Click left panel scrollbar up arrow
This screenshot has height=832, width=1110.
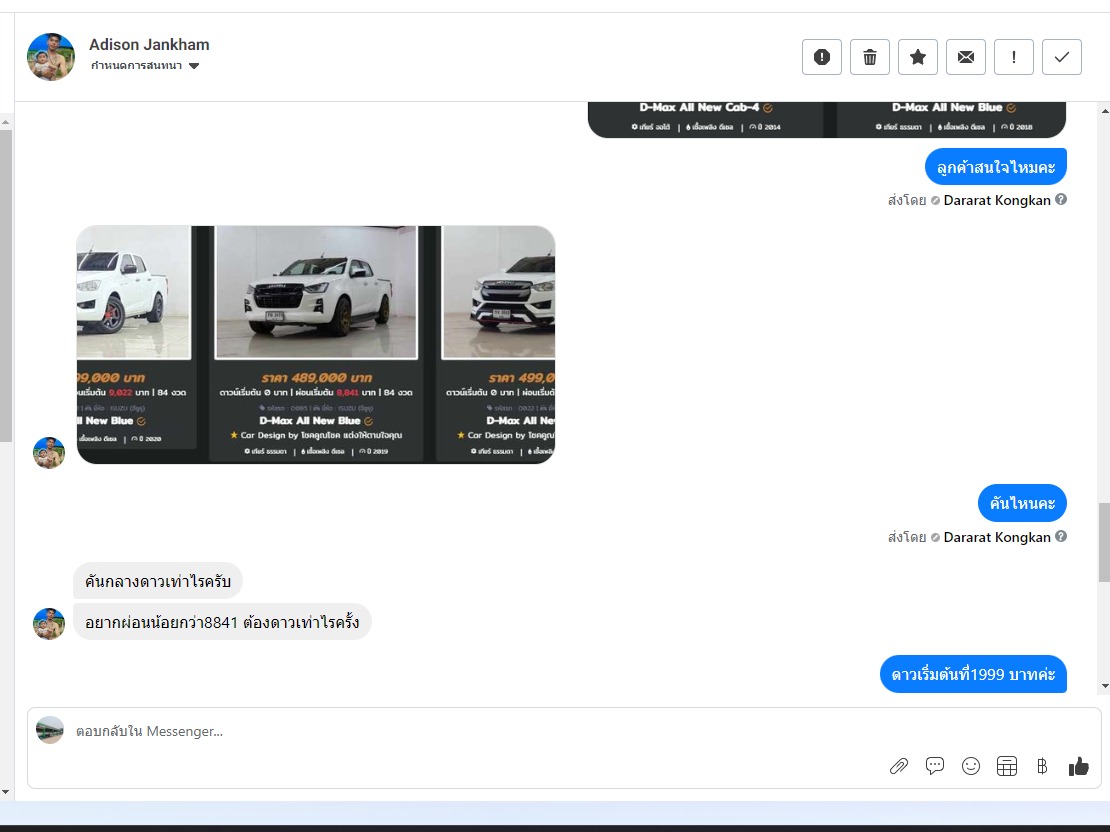pos(6,122)
